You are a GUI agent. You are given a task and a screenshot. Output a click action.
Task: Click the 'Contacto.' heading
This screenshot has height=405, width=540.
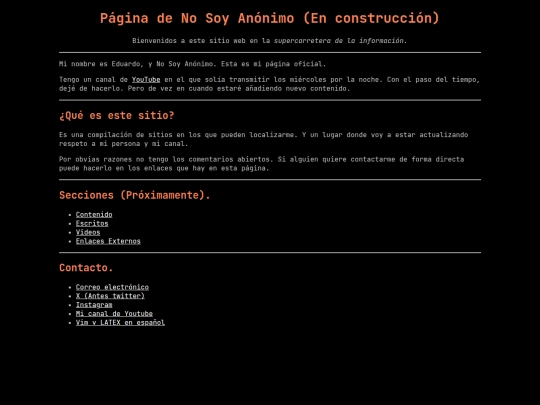(x=86, y=268)
